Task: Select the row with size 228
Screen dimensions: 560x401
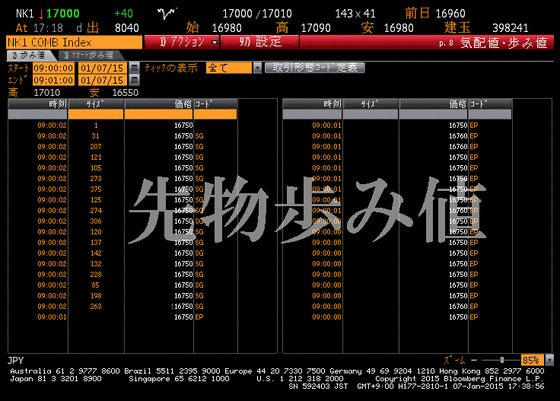Action: 122,275
